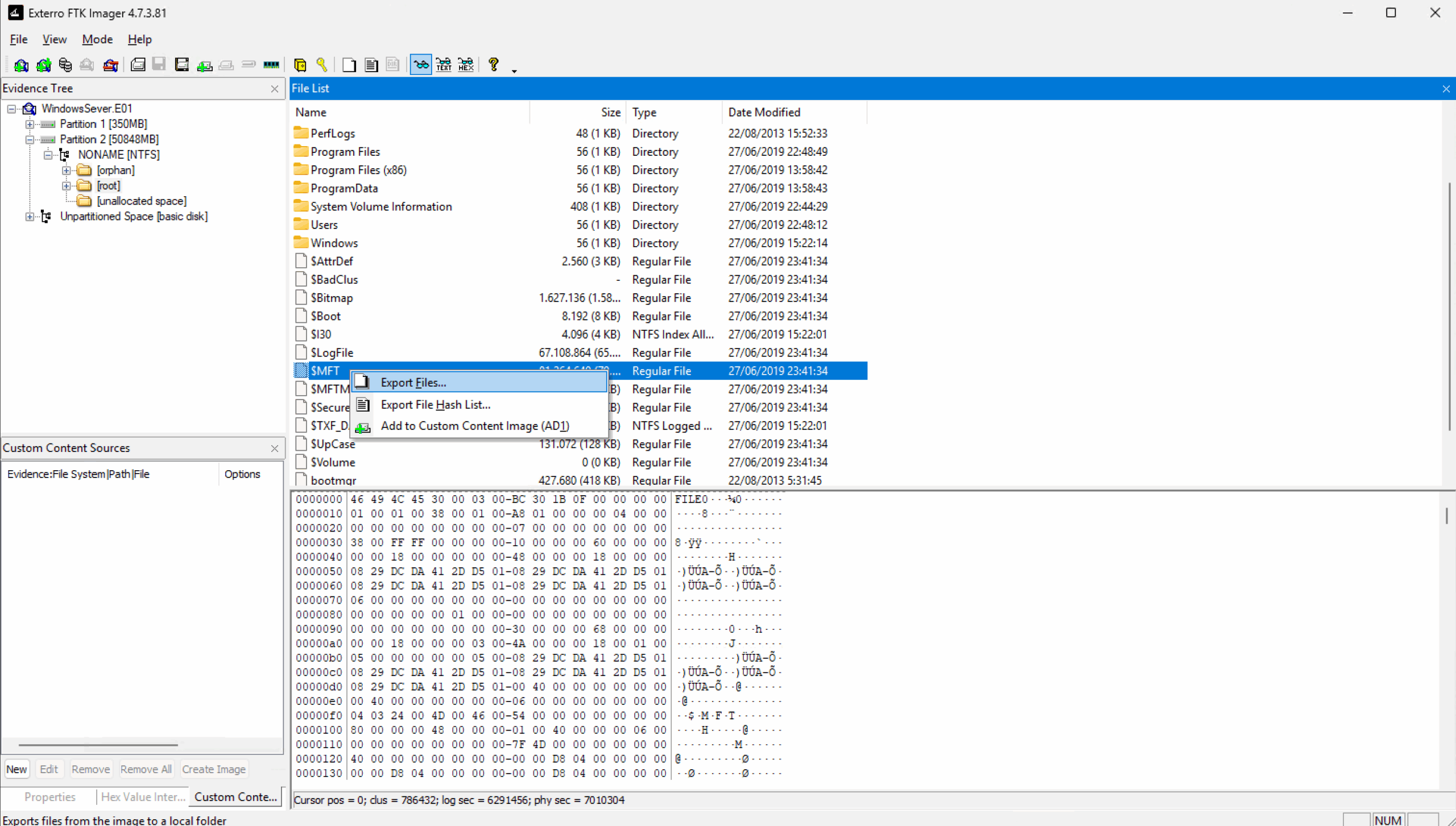
Task: Click the New button in Custom Content Sources
Action: click(16, 769)
